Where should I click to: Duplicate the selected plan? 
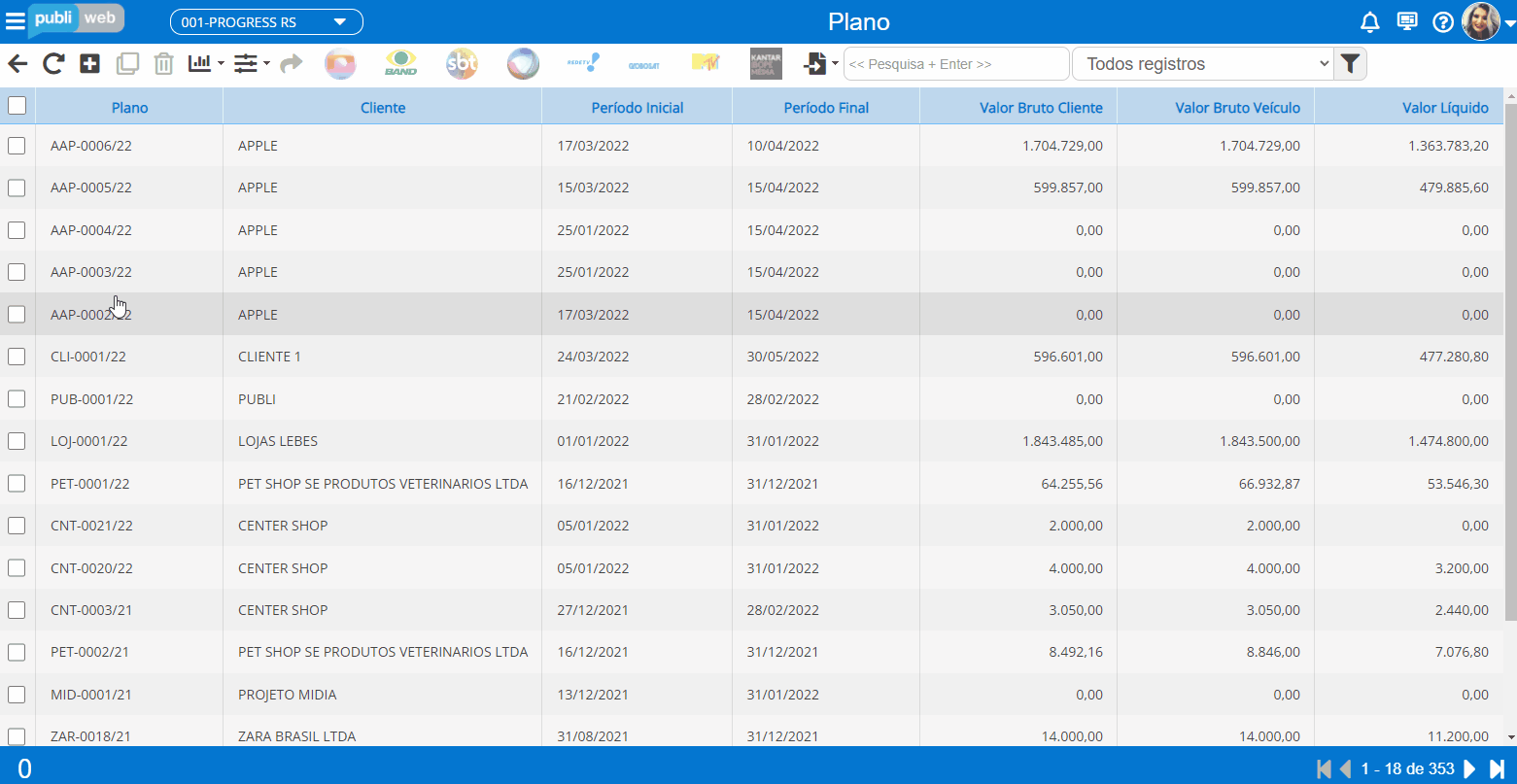[127, 64]
